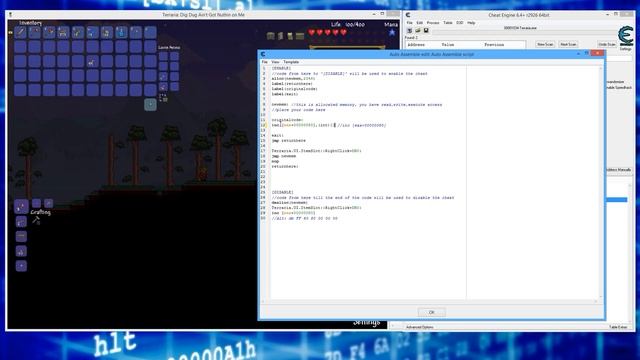The width and height of the screenshot is (640, 360).
Task: Open the Cheat Engine Process menu
Action: pyautogui.click(x=433, y=23)
